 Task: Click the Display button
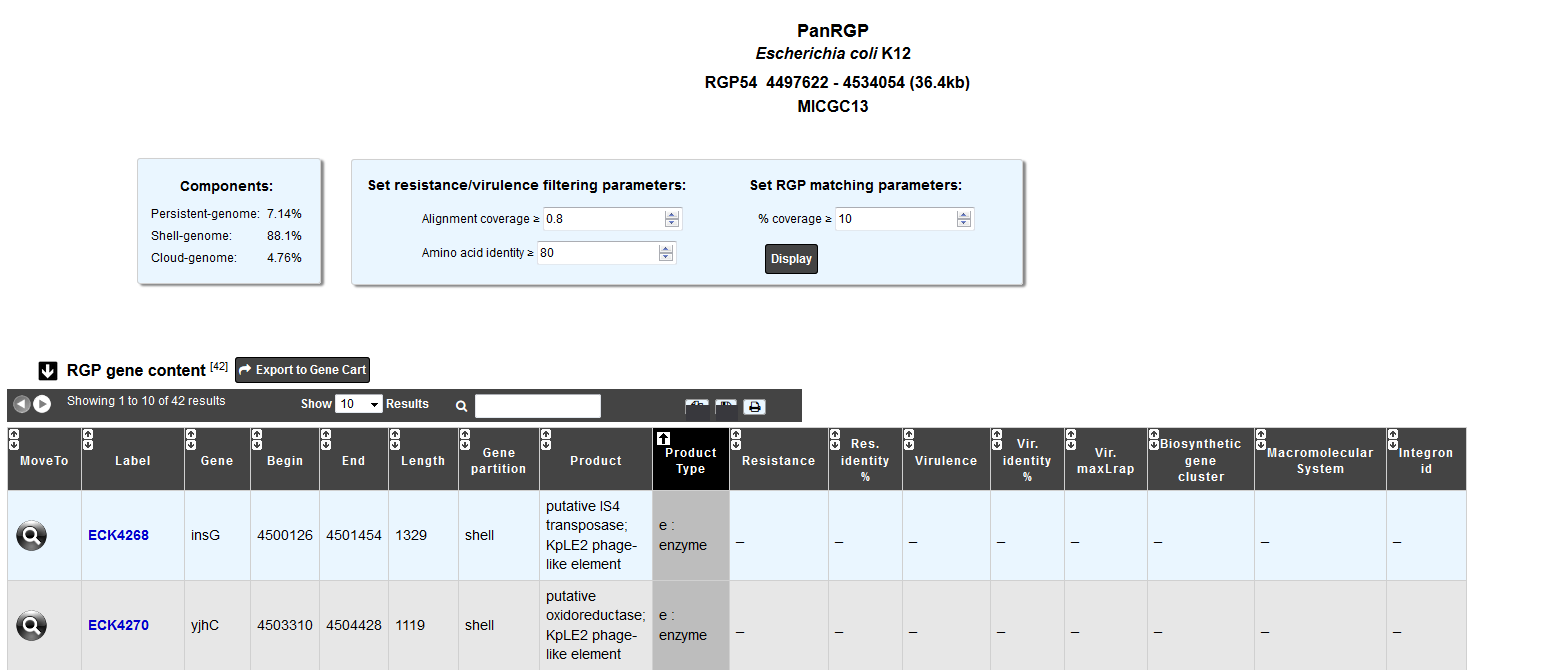click(791, 259)
